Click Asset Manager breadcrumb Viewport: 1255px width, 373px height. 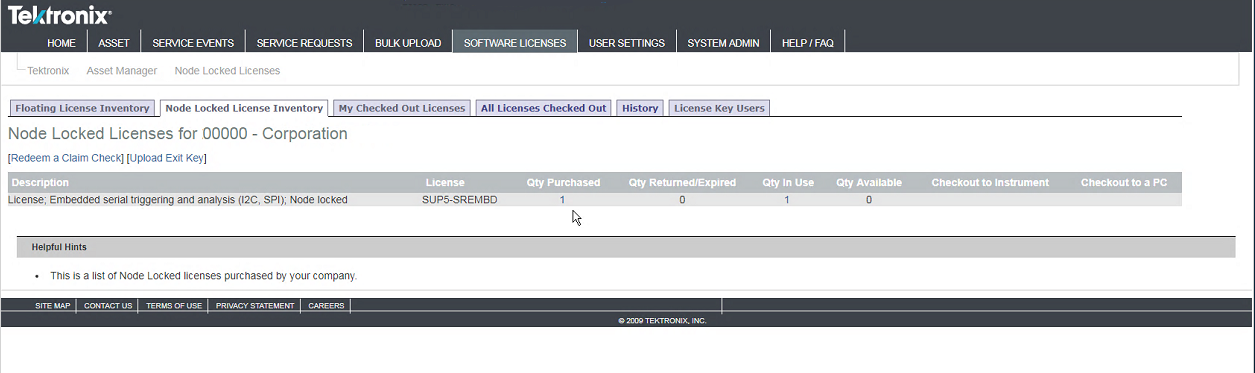click(x=122, y=71)
